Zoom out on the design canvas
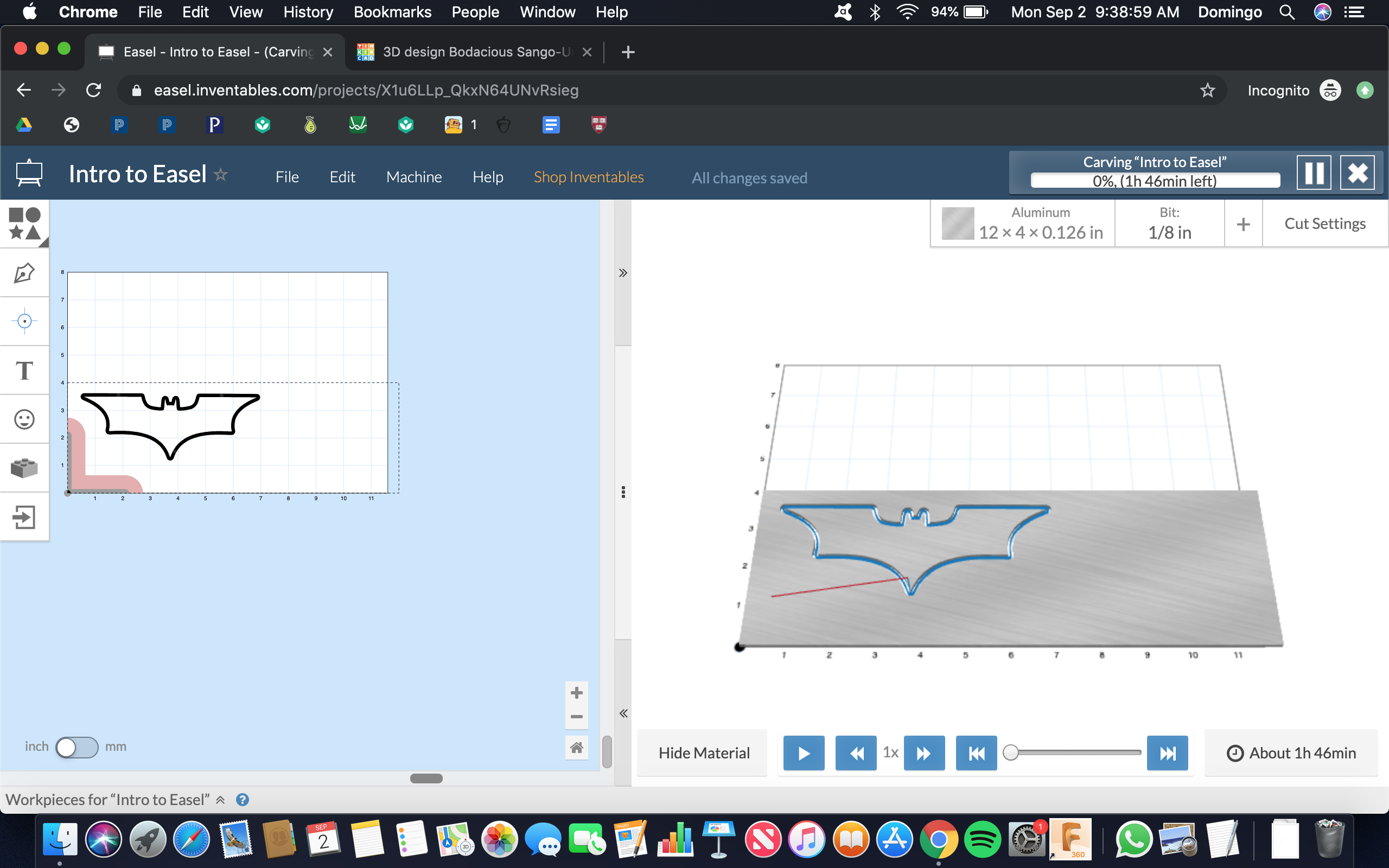The height and width of the screenshot is (868, 1389). click(577, 717)
